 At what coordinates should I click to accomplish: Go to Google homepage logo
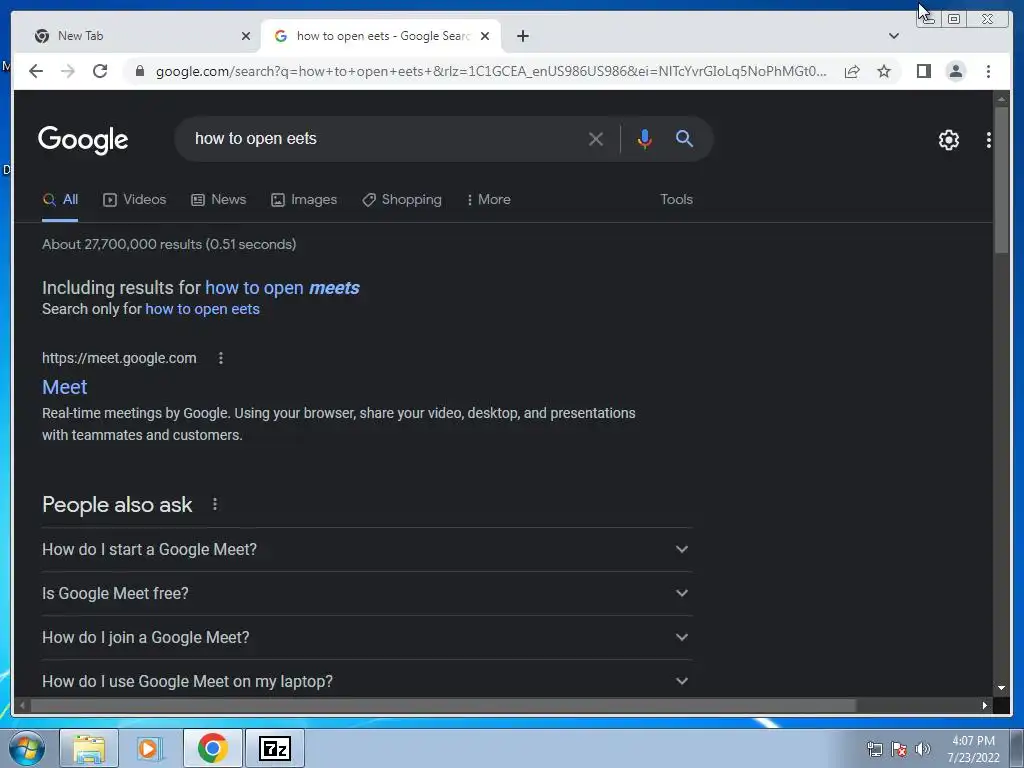click(x=83, y=140)
